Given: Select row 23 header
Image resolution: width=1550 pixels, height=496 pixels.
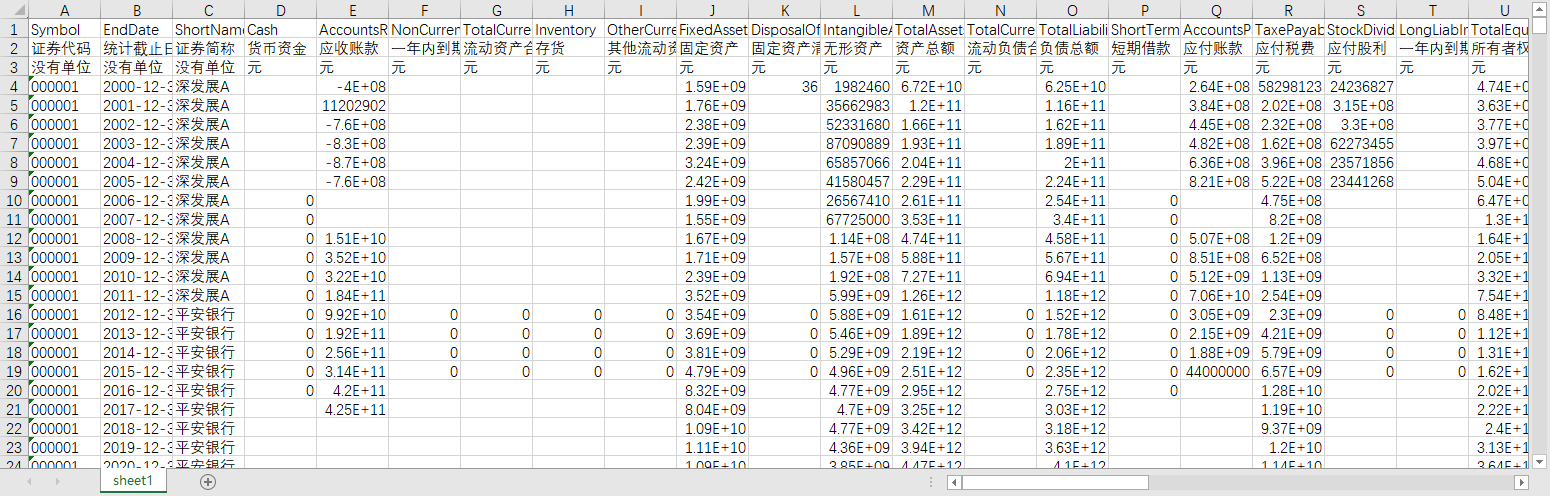Looking at the screenshot, I should 14,448.
